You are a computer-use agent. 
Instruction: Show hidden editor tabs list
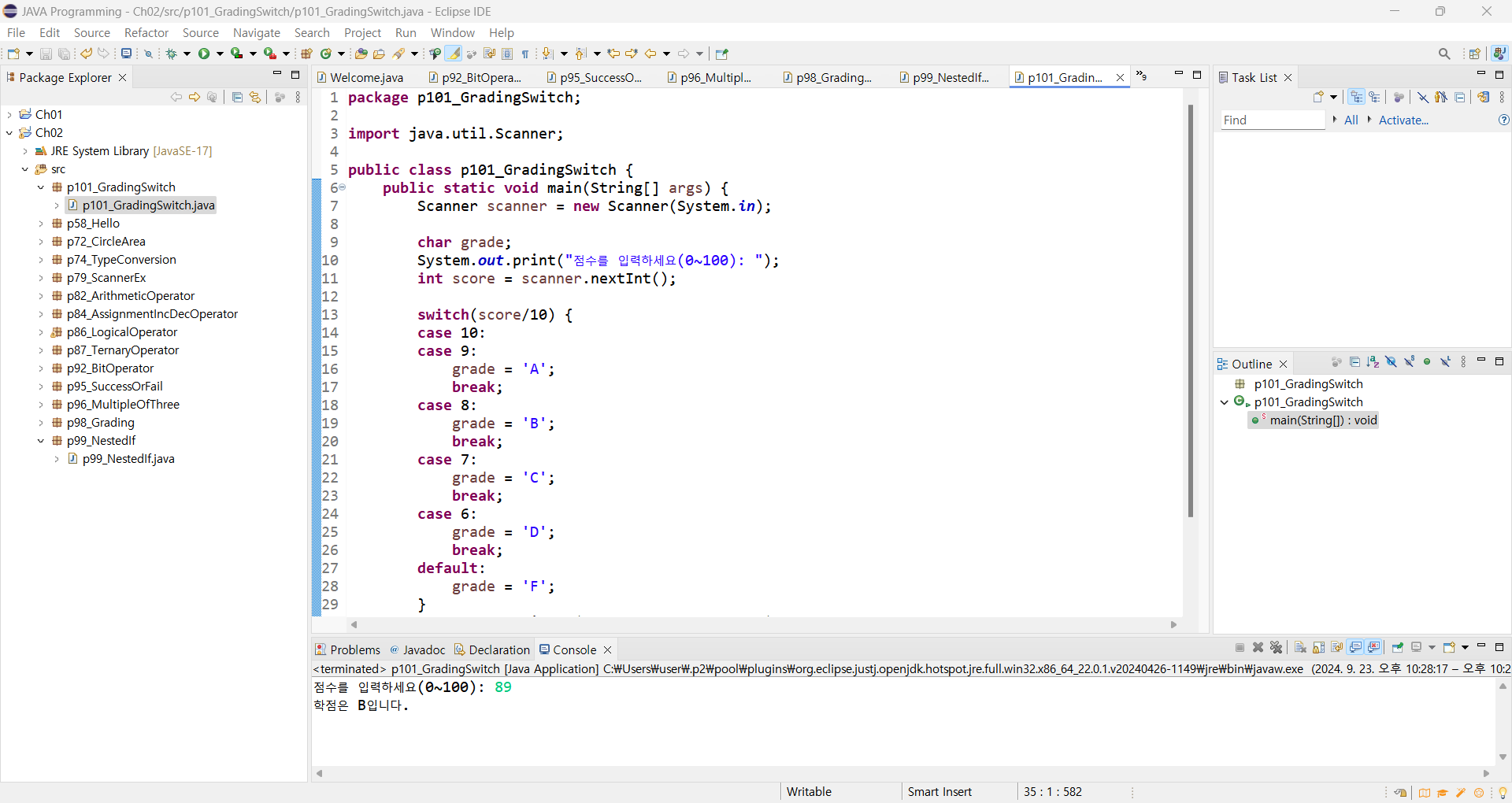pyautogui.click(x=1141, y=76)
